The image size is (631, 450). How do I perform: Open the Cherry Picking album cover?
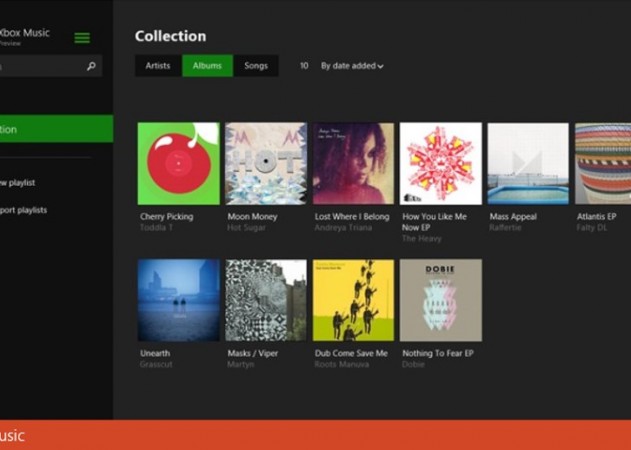click(178, 163)
